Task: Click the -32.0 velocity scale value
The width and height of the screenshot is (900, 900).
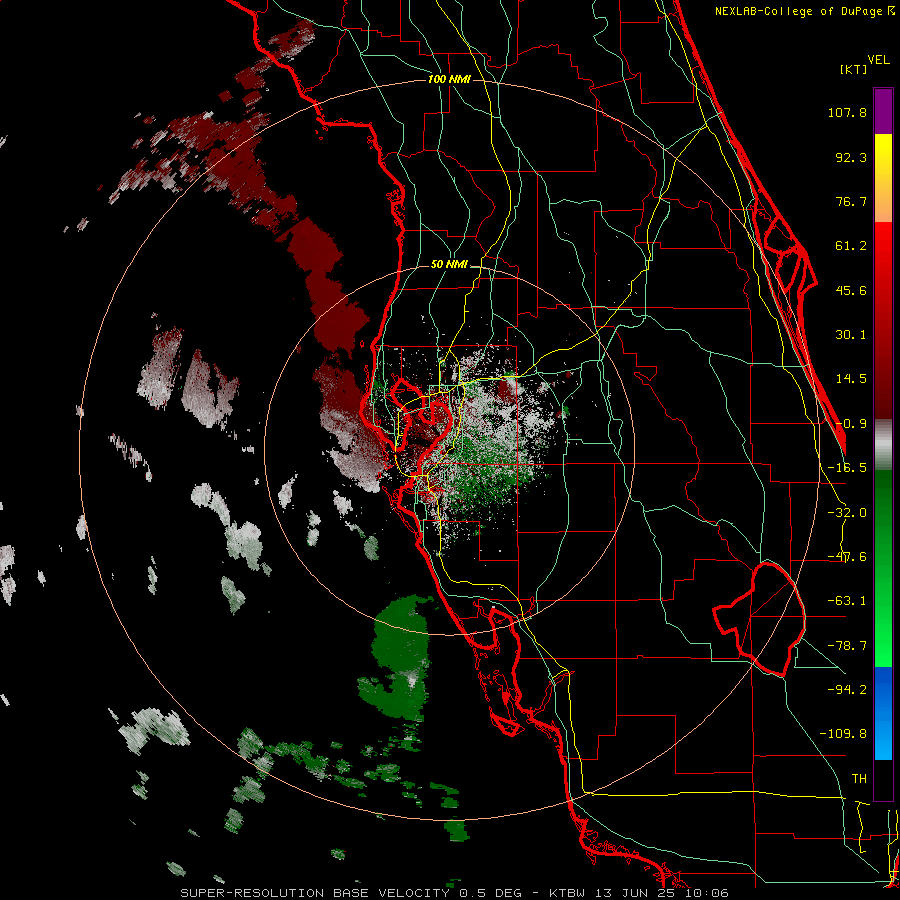Action: [x=847, y=513]
